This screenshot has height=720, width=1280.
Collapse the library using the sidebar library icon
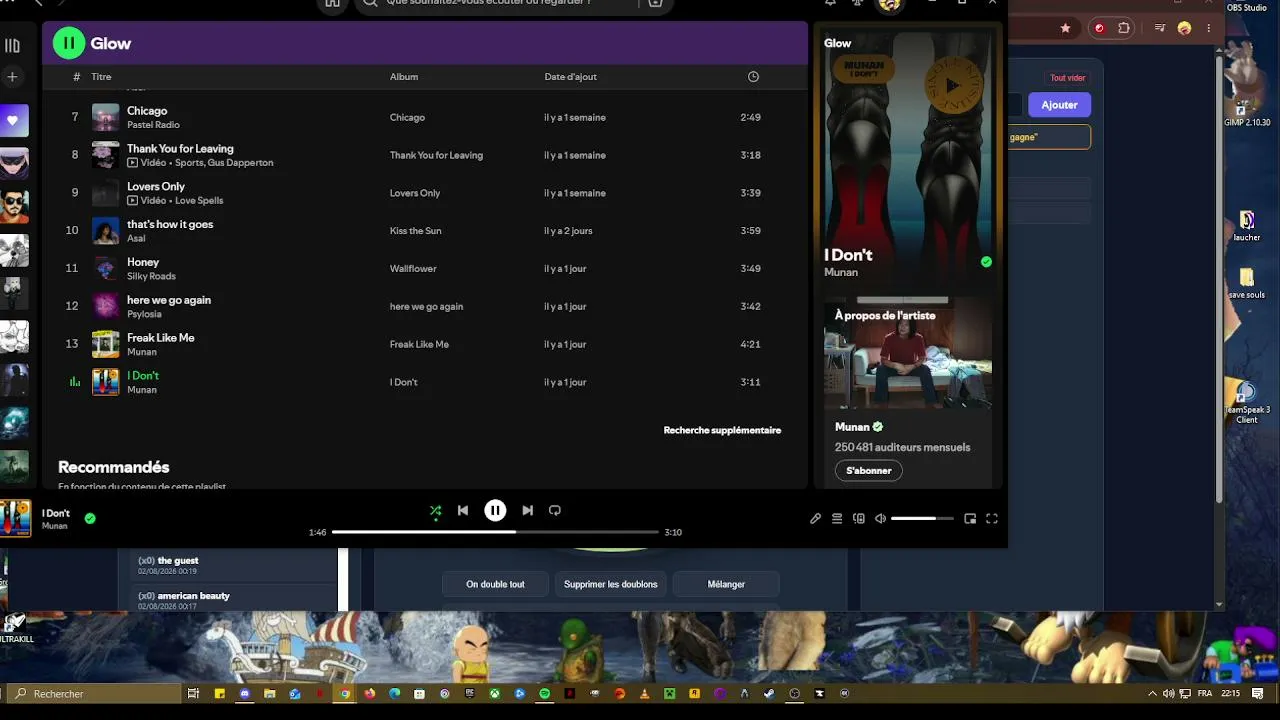12,45
